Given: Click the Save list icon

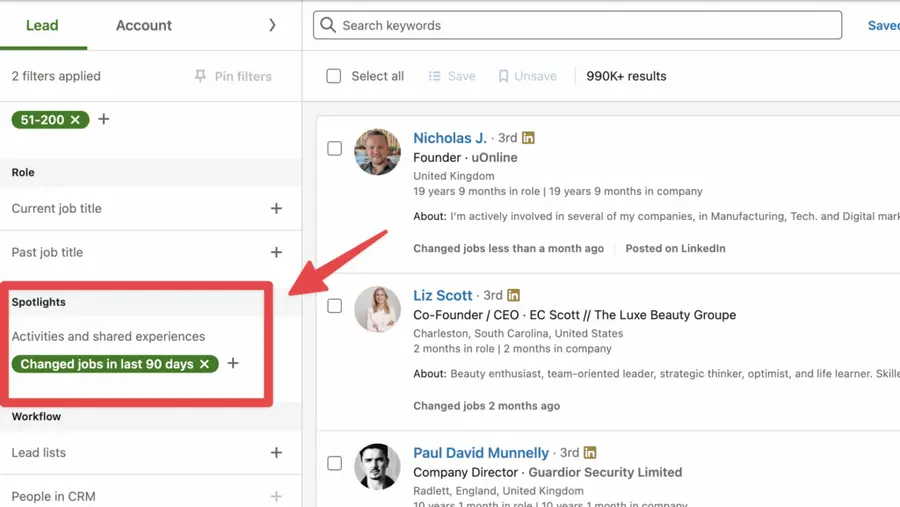Looking at the screenshot, I should click(x=435, y=76).
